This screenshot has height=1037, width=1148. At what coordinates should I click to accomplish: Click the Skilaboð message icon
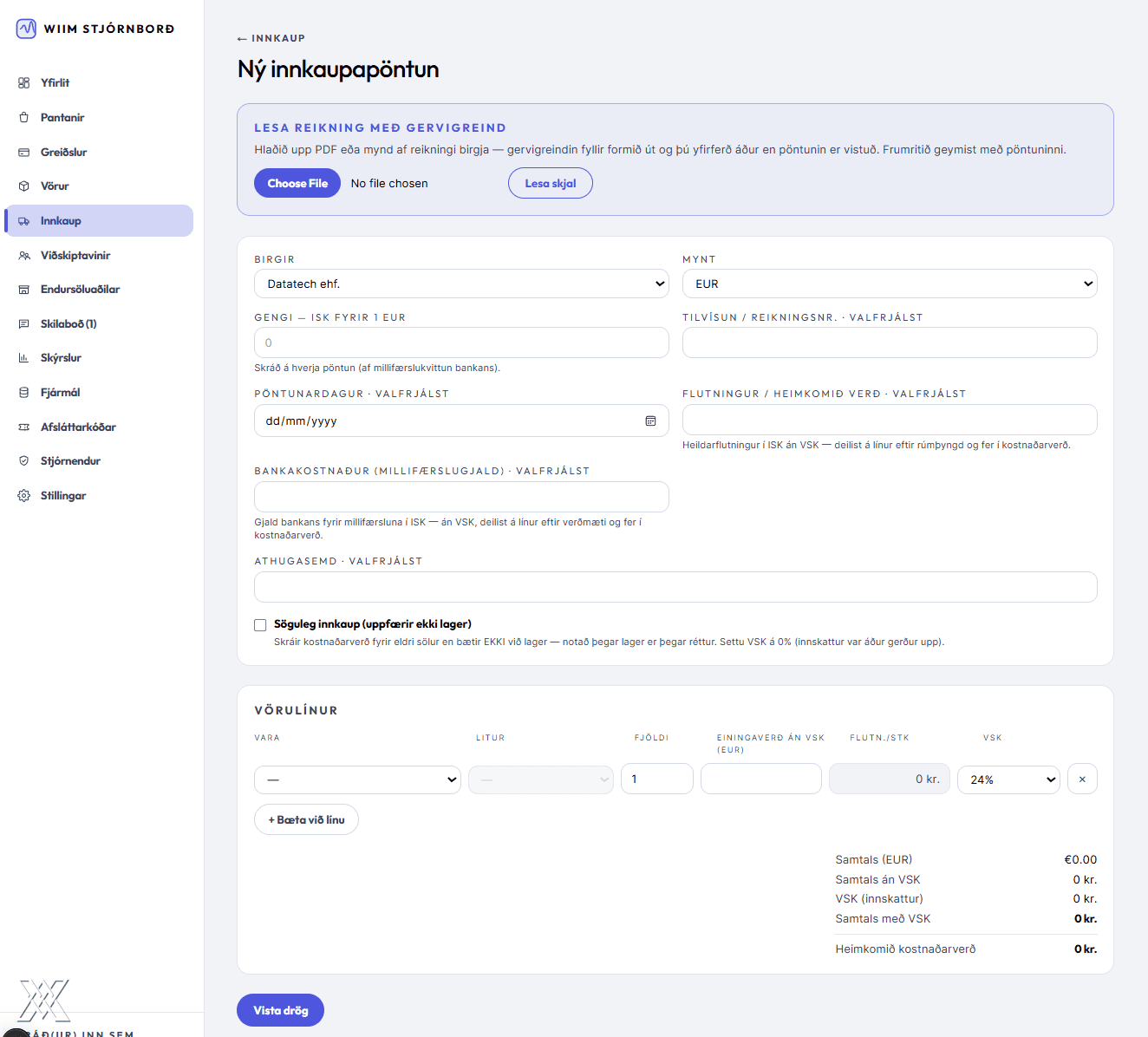24,324
